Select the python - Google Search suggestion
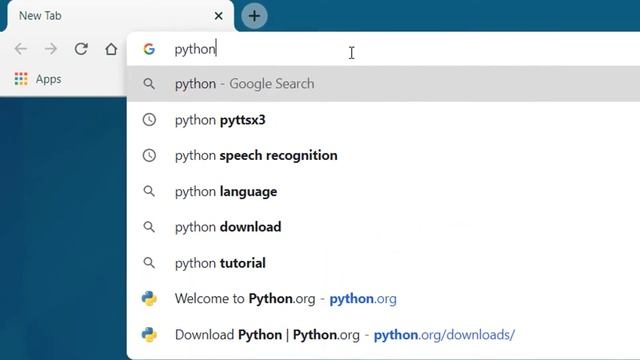Viewport: 640px width, 360px height. (384, 84)
